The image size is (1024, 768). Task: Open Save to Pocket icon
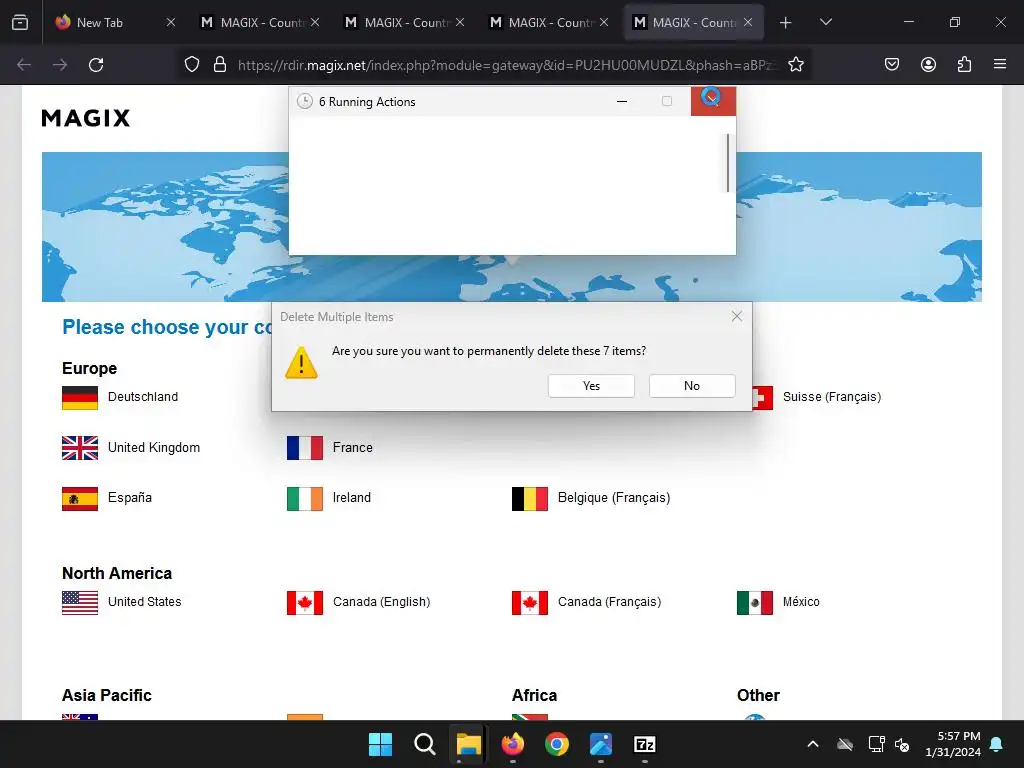click(891, 65)
